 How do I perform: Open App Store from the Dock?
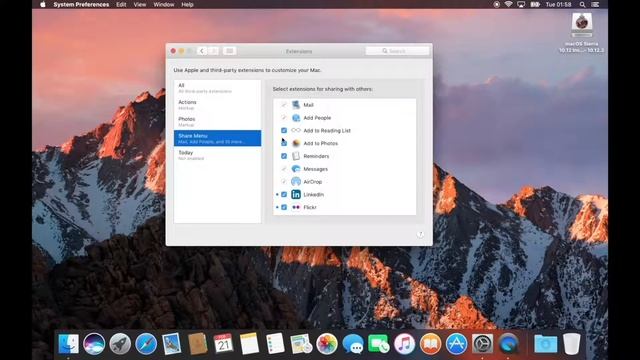click(x=456, y=343)
